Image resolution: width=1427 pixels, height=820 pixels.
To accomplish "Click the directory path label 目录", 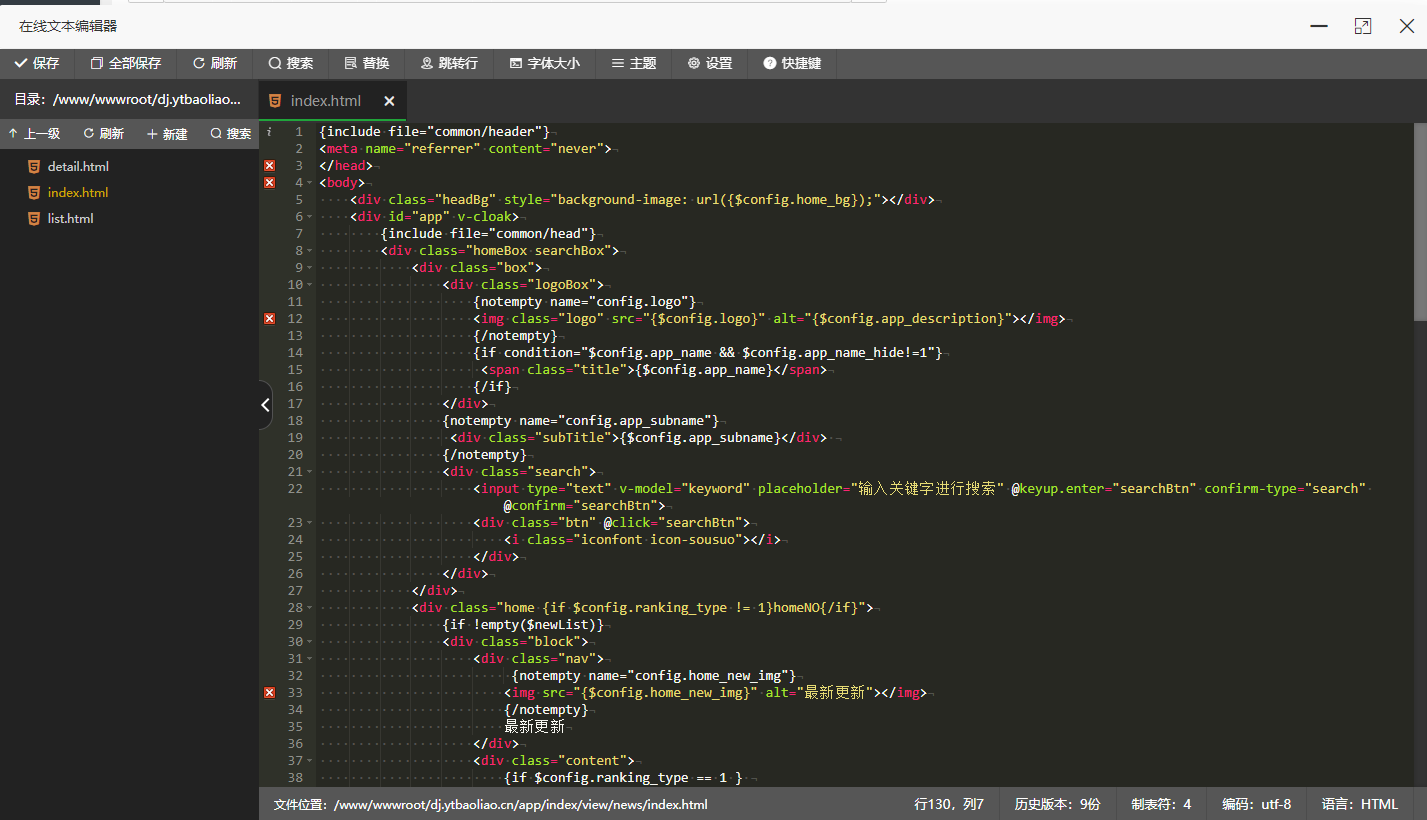I will pos(127,100).
